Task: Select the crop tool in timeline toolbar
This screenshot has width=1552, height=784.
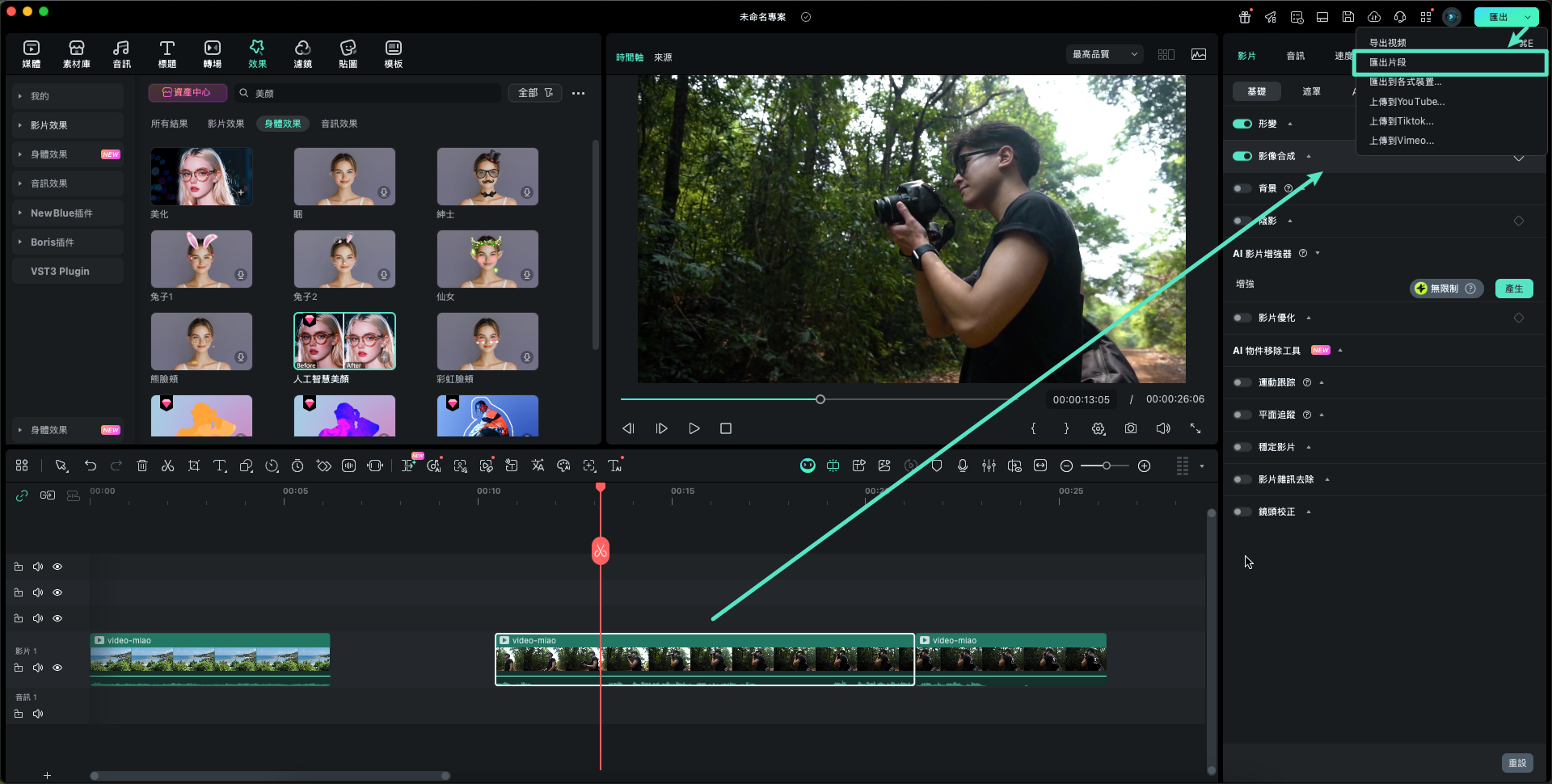Action: pos(194,466)
